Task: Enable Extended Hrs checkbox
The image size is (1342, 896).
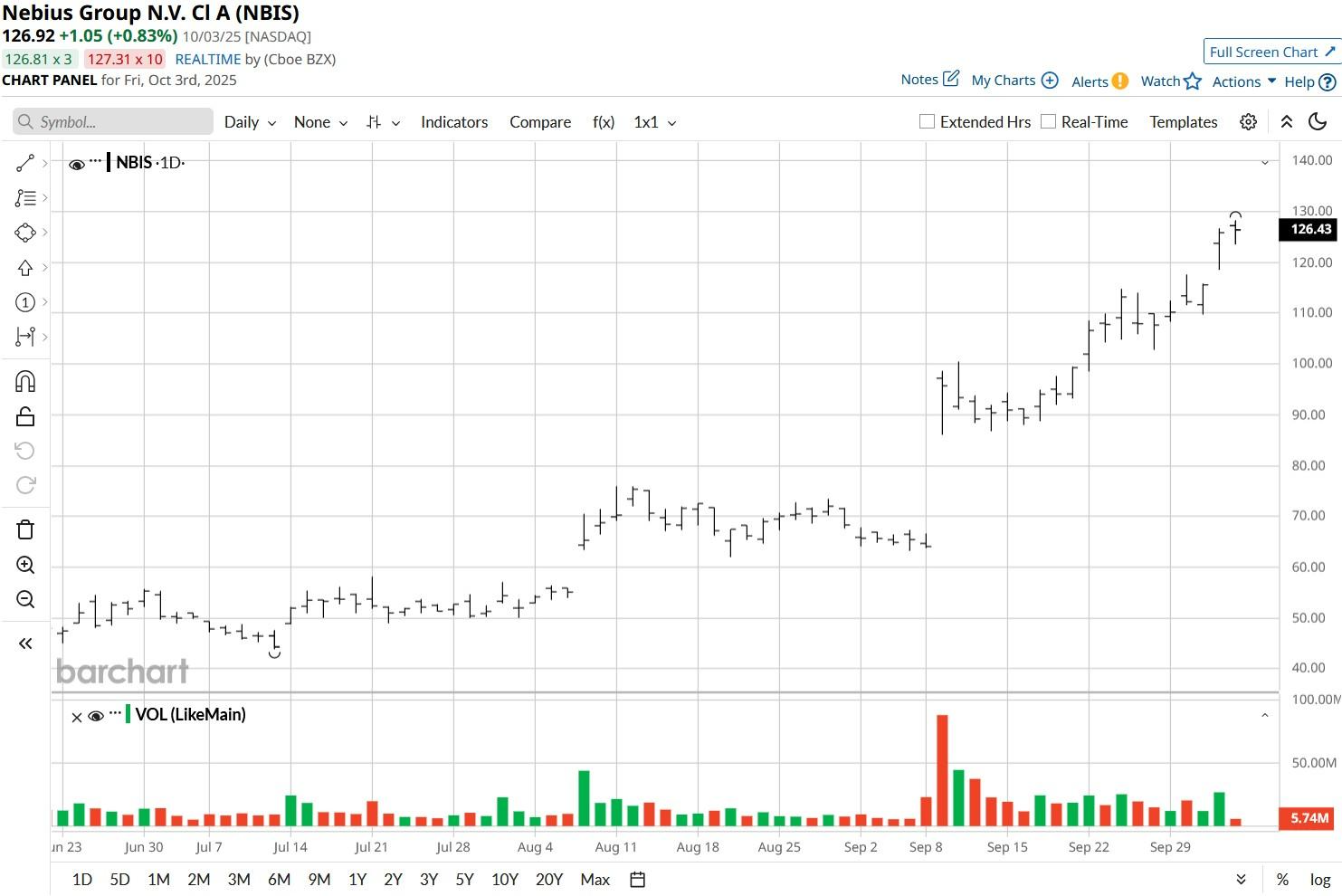Action: pyautogui.click(x=927, y=121)
